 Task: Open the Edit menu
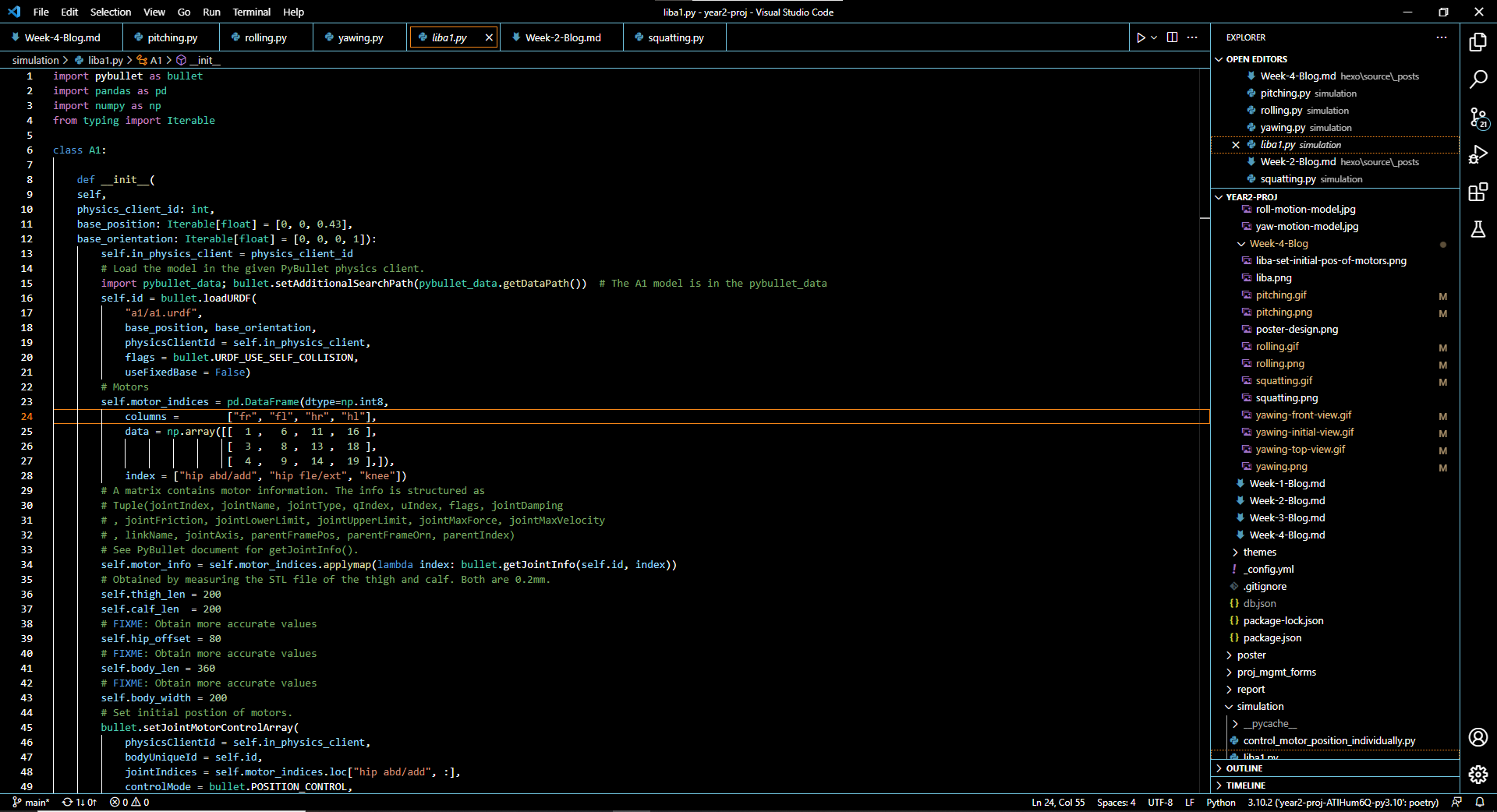tap(69, 12)
